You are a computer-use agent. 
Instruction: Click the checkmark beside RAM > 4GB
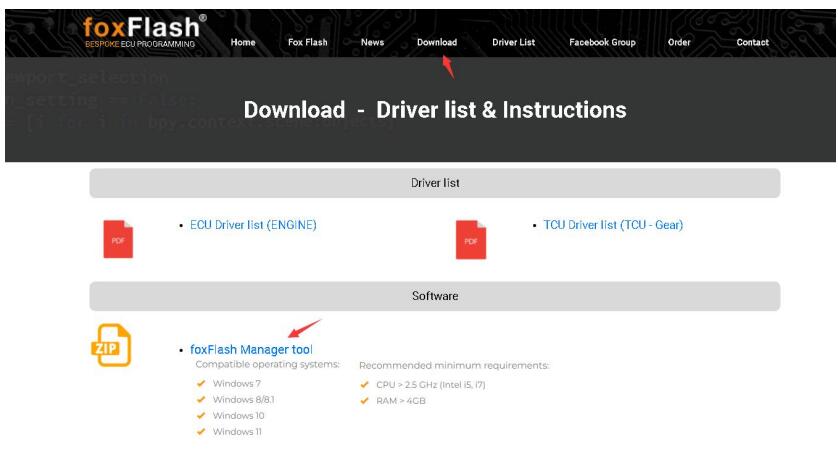[x=364, y=400]
